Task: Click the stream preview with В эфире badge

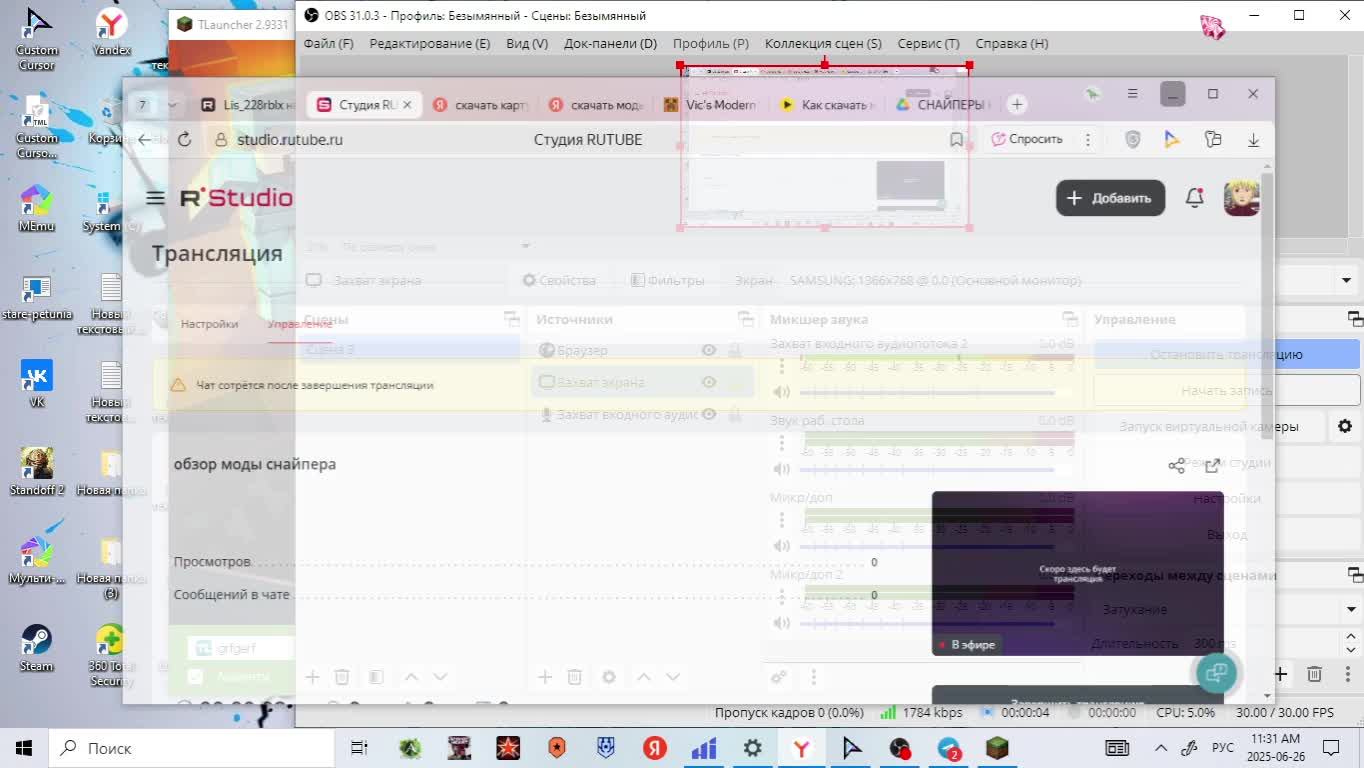Action: tap(1077, 573)
